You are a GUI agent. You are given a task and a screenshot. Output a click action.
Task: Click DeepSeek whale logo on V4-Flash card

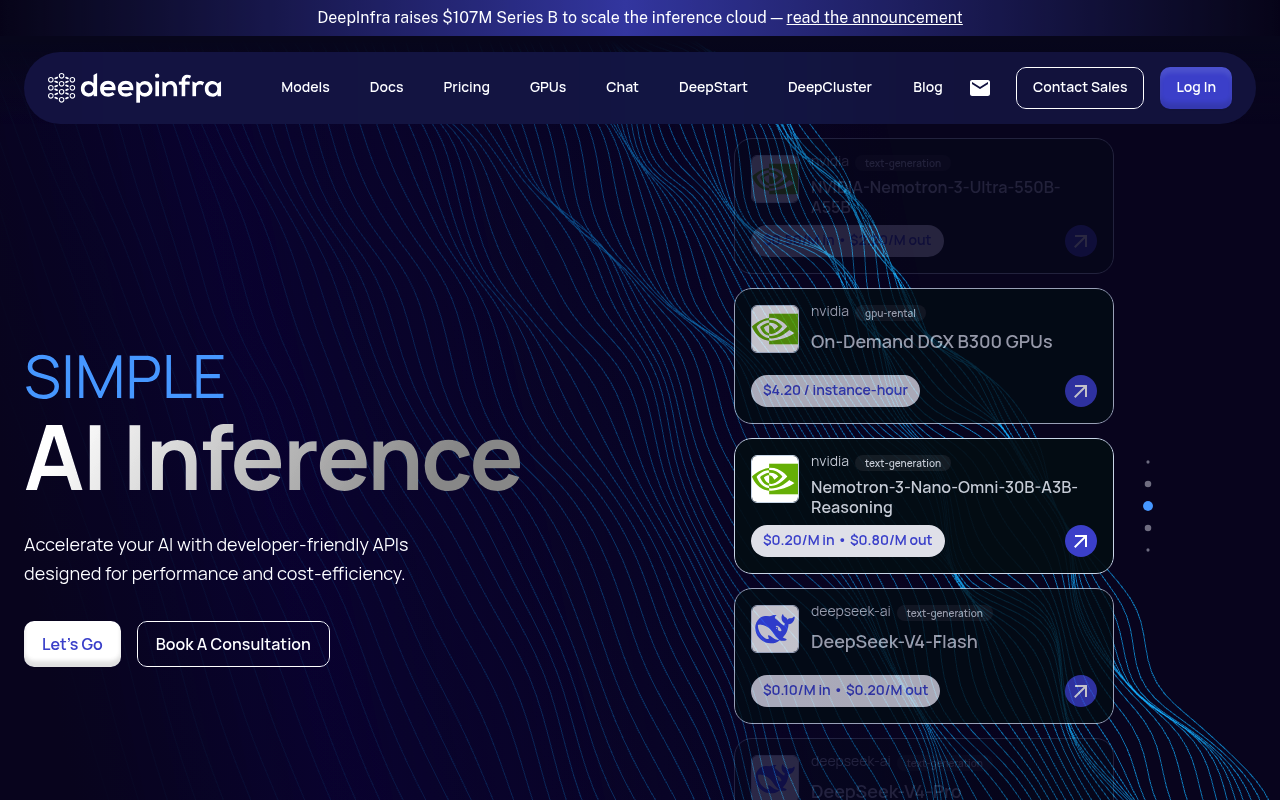(775, 629)
